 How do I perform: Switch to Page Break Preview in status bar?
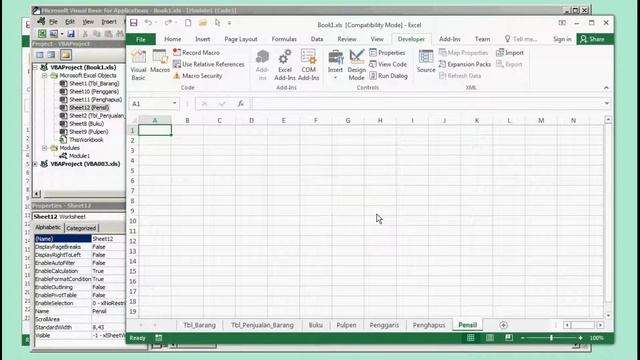[x=509, y=338]
